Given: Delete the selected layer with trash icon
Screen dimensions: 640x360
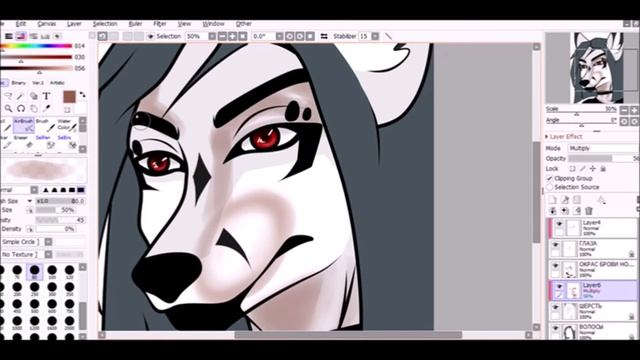Looking at the screenshot, I should [x=589, y=211].
